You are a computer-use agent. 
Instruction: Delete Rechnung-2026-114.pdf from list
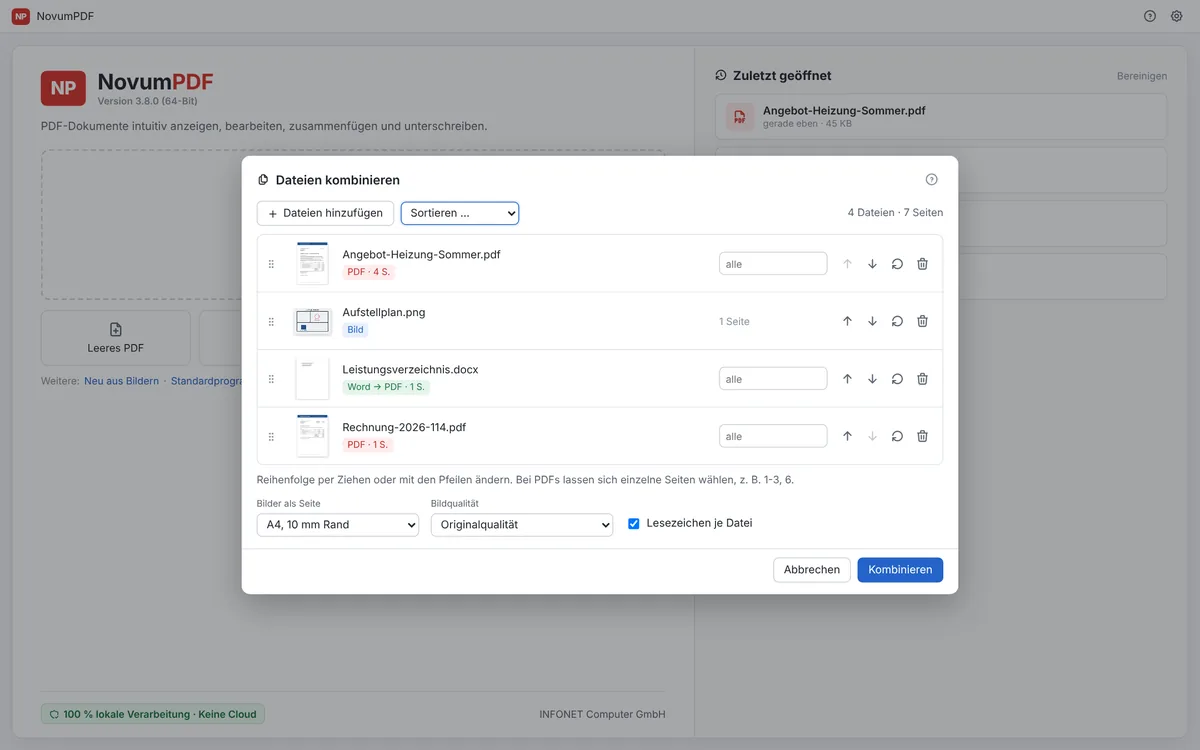point(922,436)
